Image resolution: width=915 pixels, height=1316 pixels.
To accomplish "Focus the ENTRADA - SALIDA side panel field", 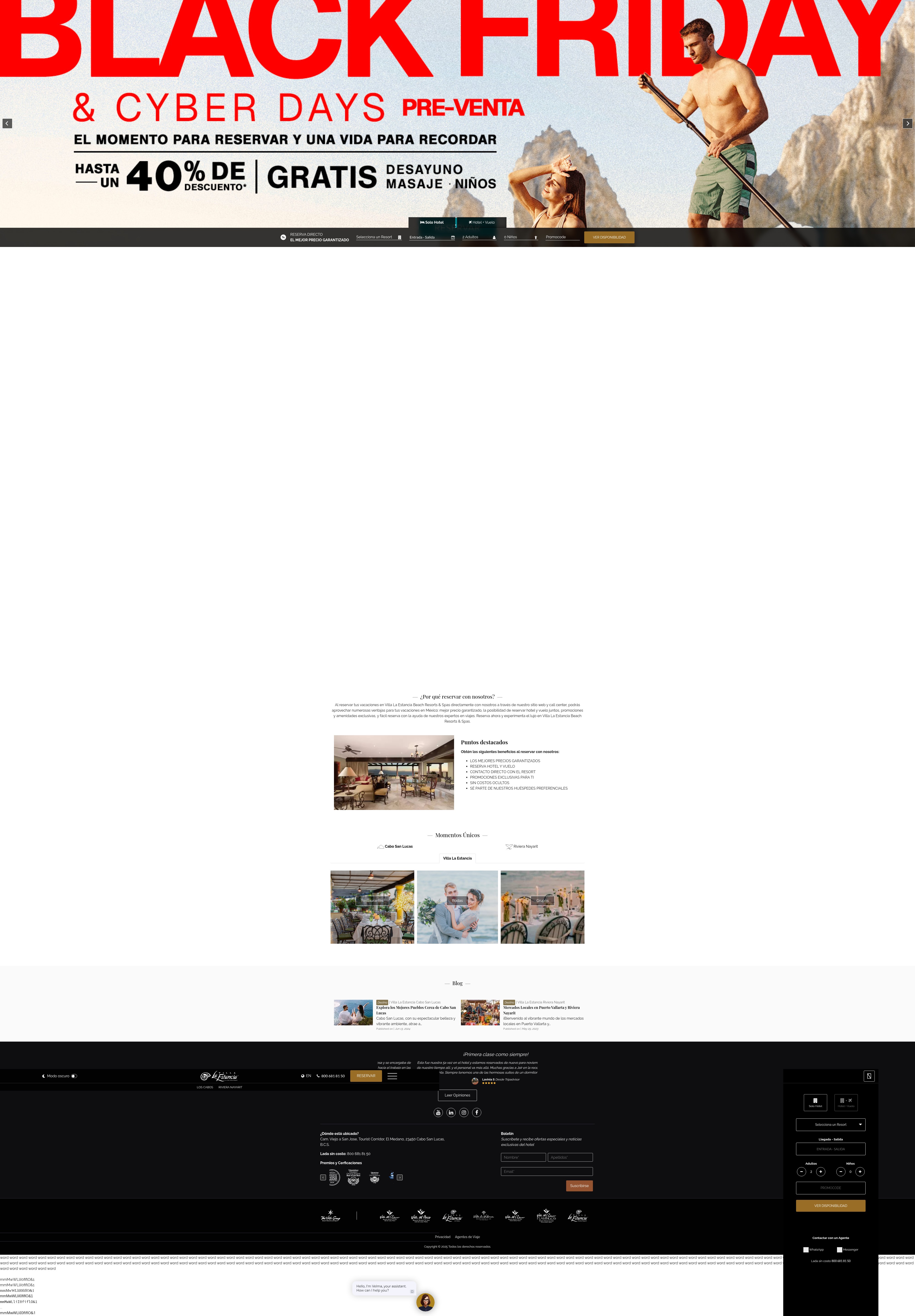I will click(831, 1149).
